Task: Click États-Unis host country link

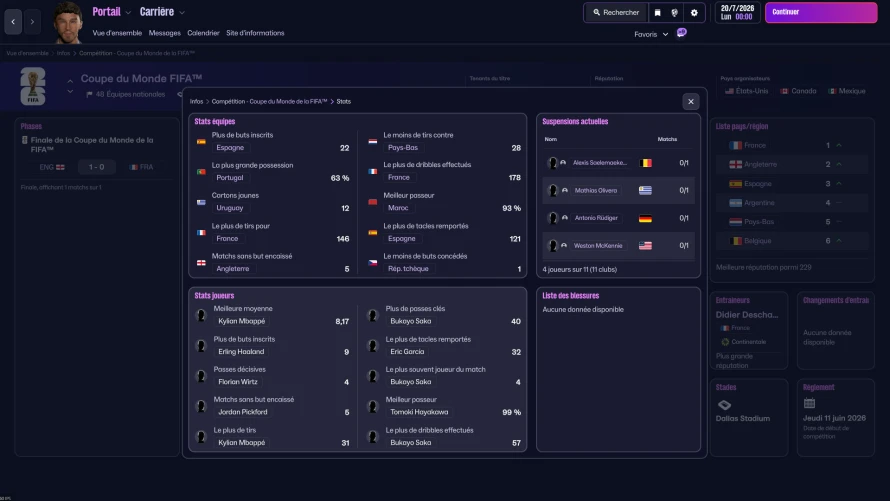Action: [x=746, y=91]
